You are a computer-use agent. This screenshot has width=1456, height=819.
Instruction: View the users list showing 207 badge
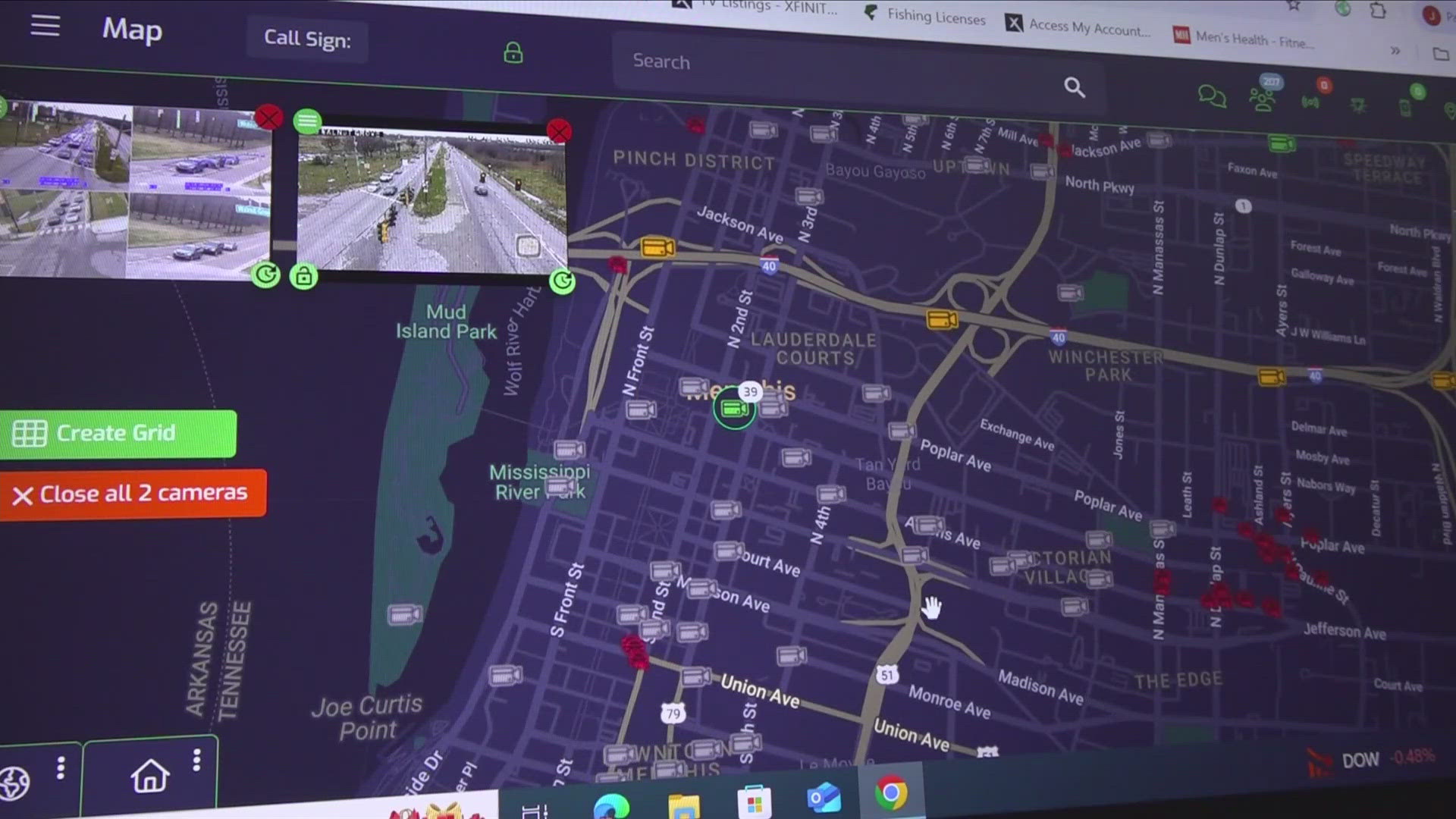click(1261, 99)
